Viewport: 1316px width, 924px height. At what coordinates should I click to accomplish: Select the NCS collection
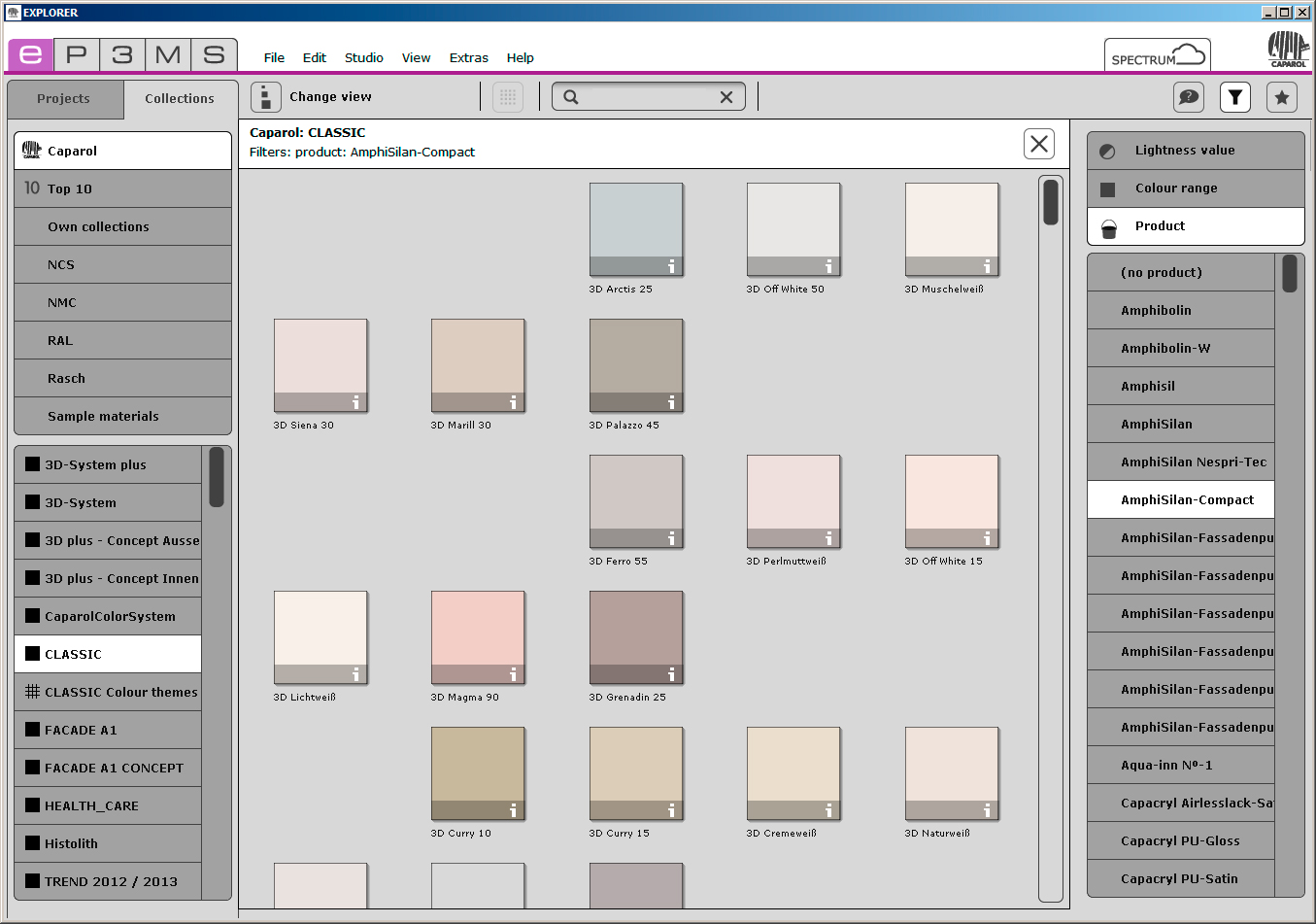click(123, 264)
